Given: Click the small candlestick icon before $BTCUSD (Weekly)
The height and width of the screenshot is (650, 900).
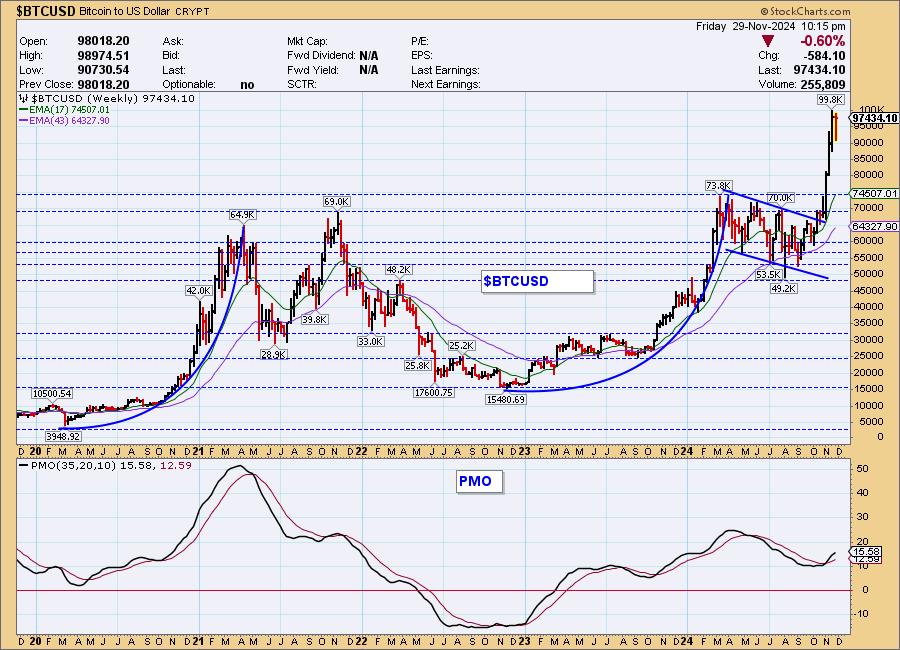Looking at the screenshot, I should click(x=24, y=99).
